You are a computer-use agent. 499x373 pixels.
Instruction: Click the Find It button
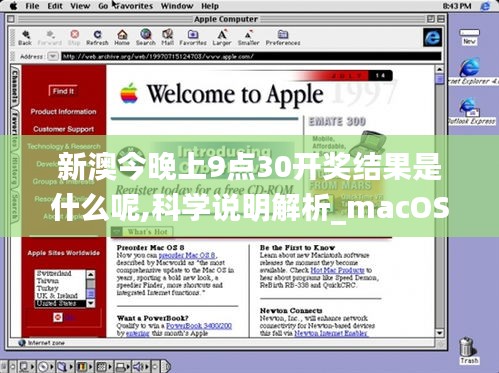[63, 91]
